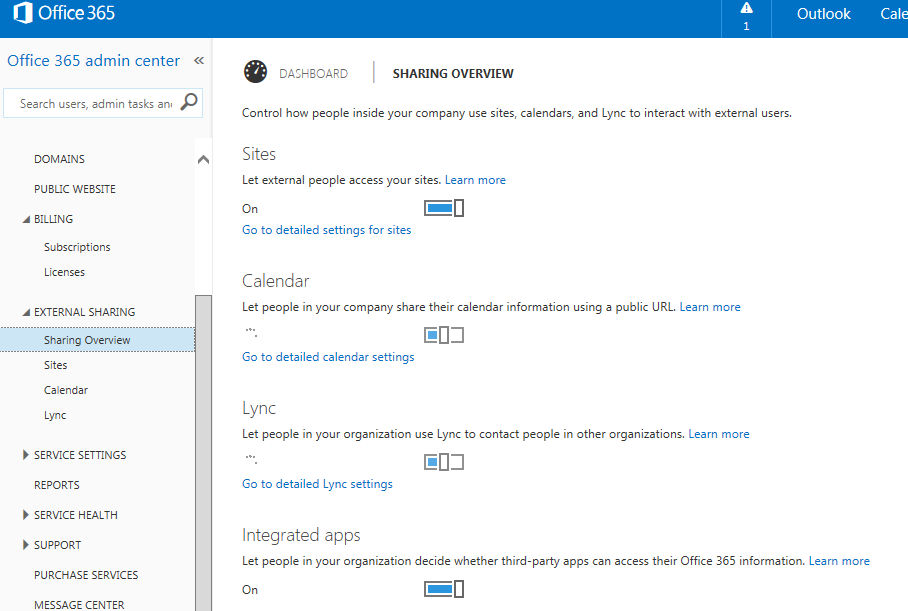This screenshot has height=611, width=908.
Task: Click the search magnifier icon
Action: pos(189,103)
